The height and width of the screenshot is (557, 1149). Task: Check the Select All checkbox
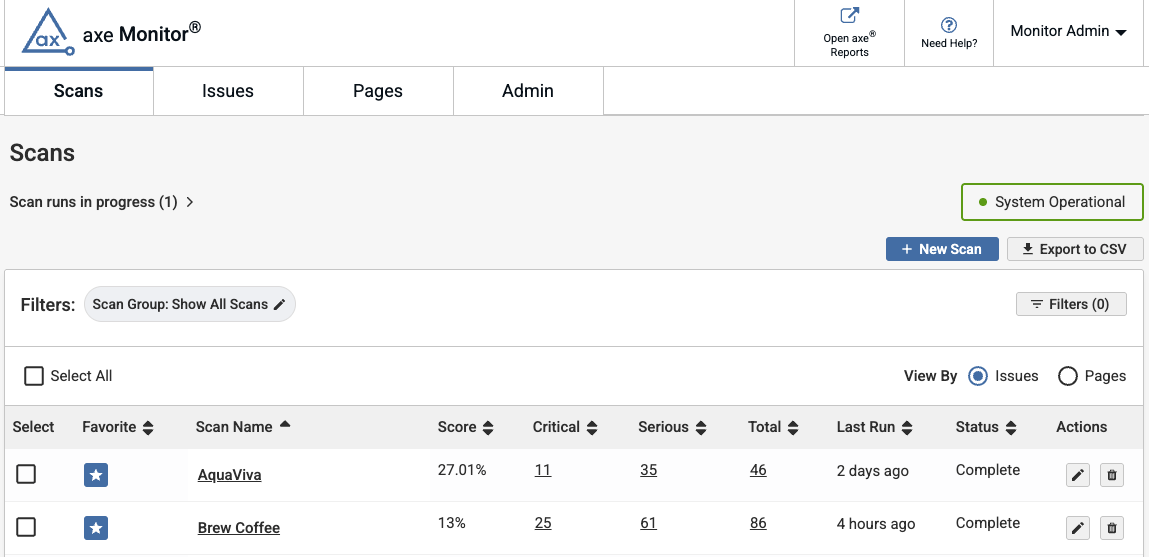tap(34, 376)
